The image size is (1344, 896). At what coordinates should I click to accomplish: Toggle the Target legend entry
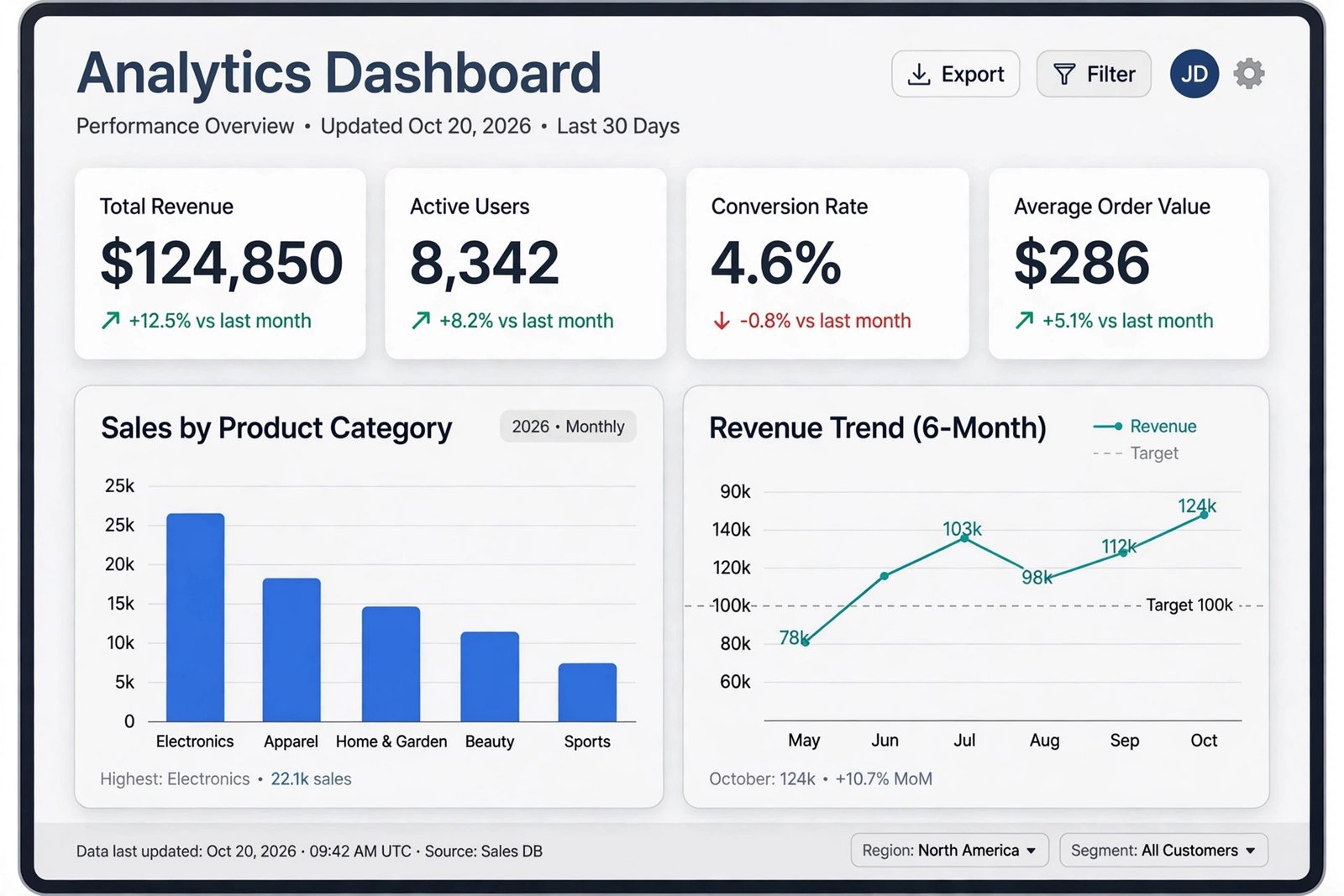1136,453
